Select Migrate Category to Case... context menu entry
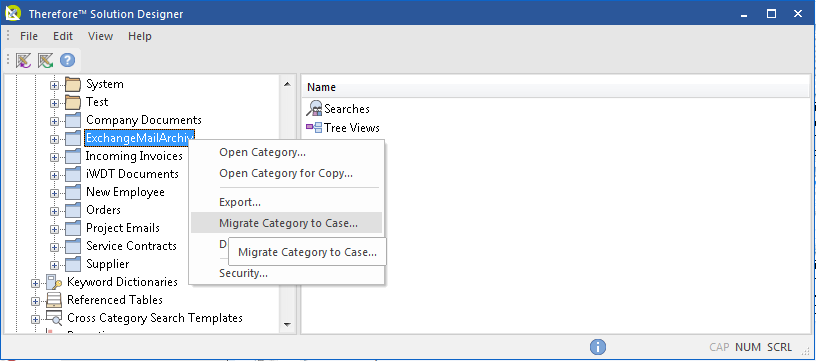816x361 pixels. click(x=286, y=223)
